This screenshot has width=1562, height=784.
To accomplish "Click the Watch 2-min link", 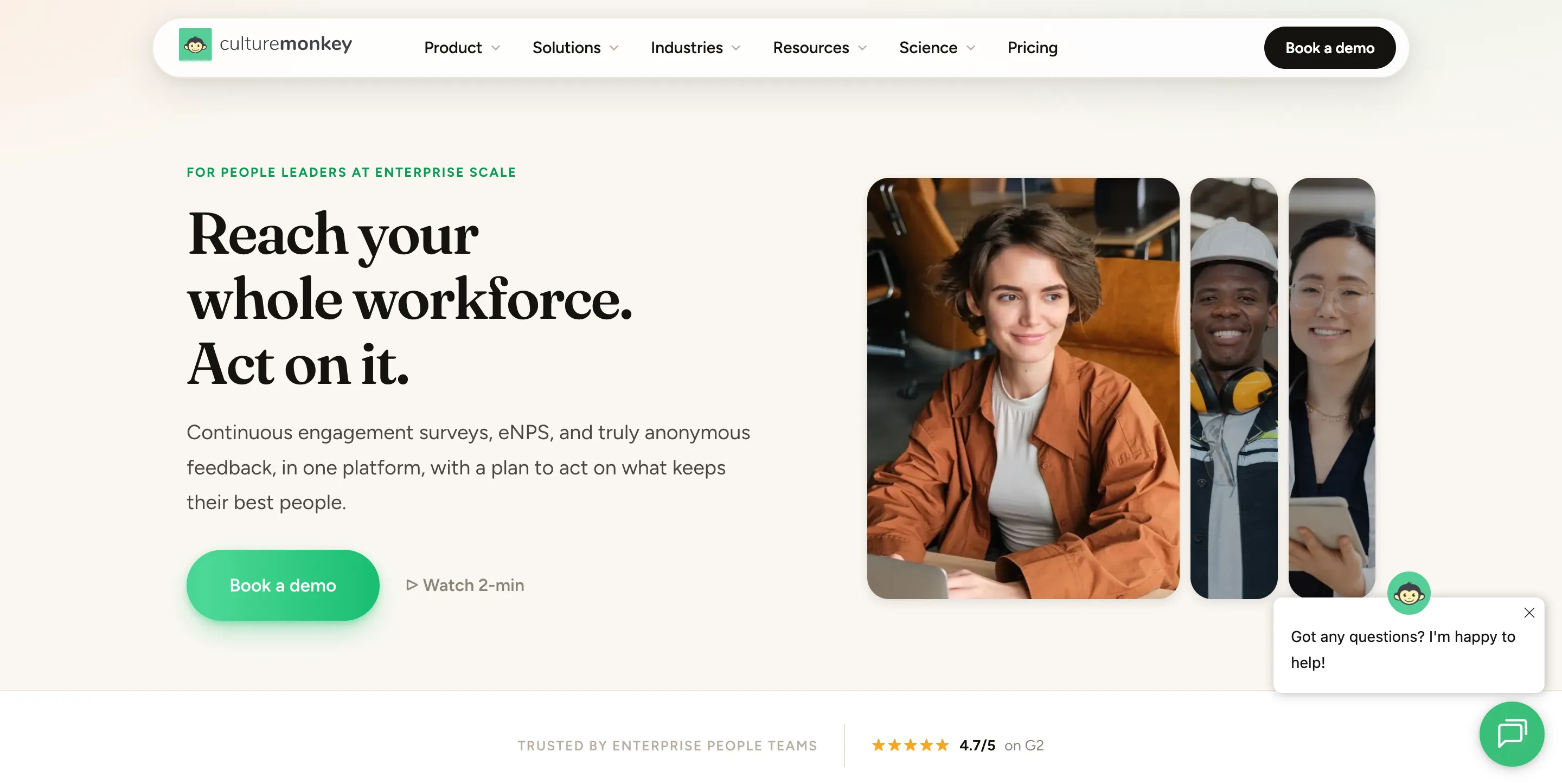I will point(465,585).
